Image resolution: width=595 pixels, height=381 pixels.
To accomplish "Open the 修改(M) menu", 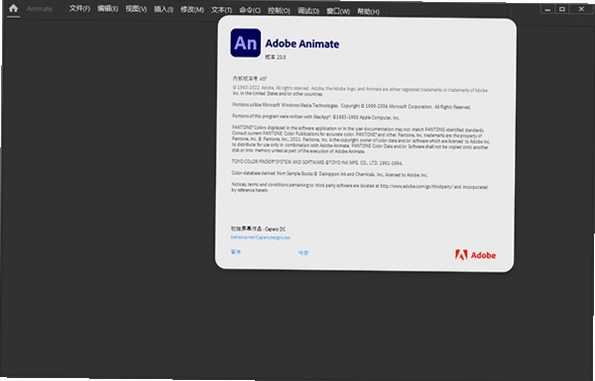I will coord(192,9).
